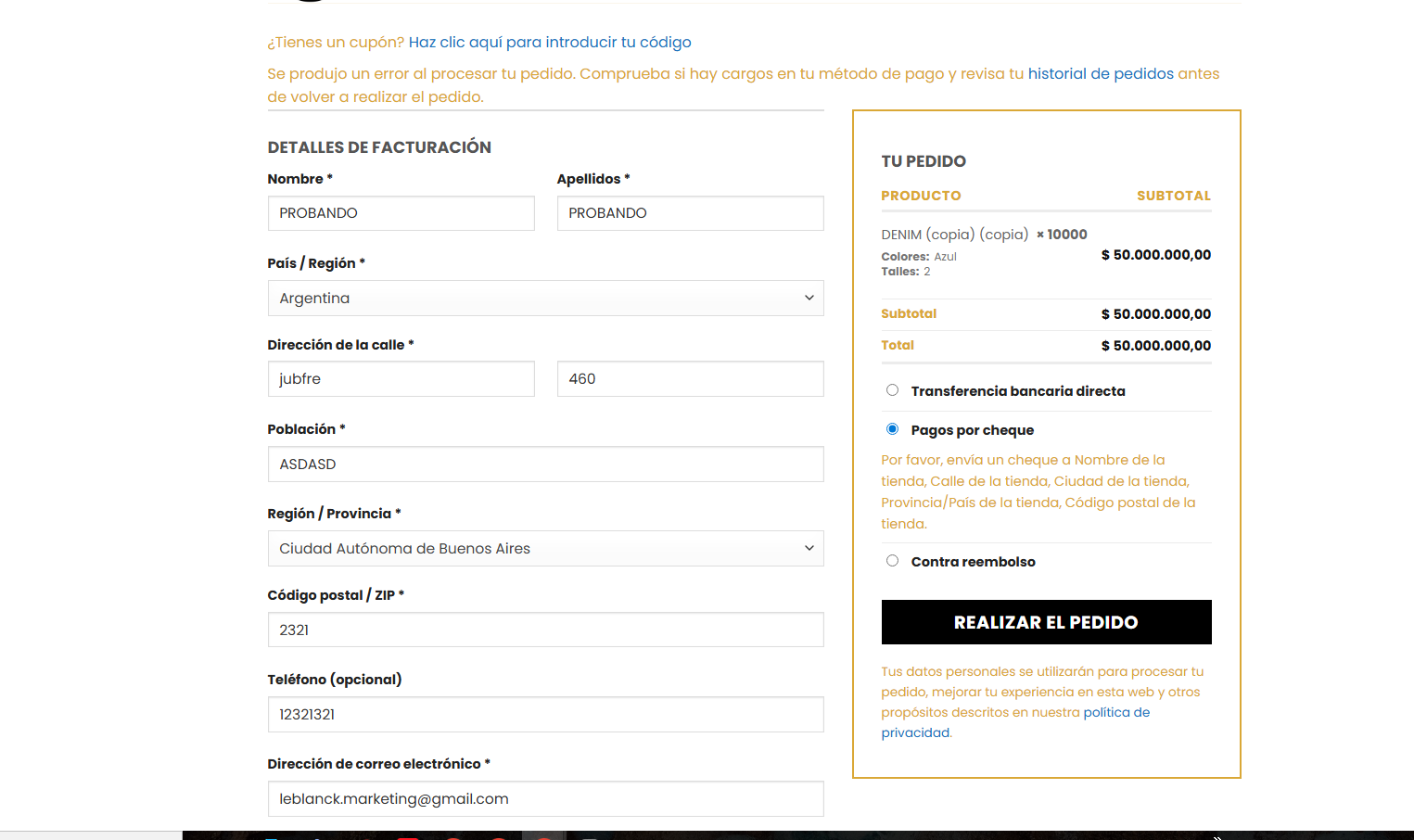
Task: Open the Región / Provincia dropdown
Action: point(545,549)
